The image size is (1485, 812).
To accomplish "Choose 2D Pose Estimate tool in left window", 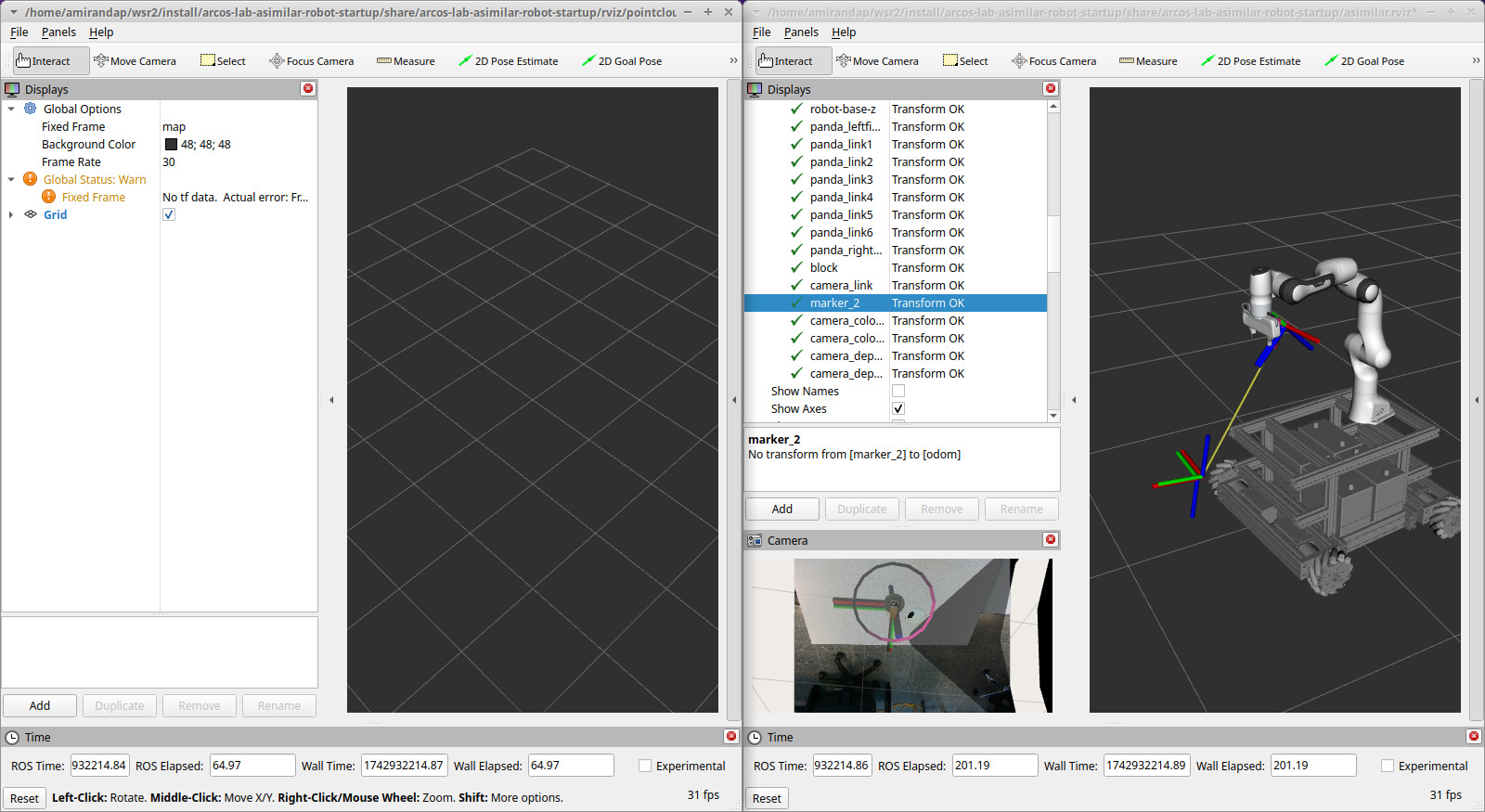I will coord(508,61).
